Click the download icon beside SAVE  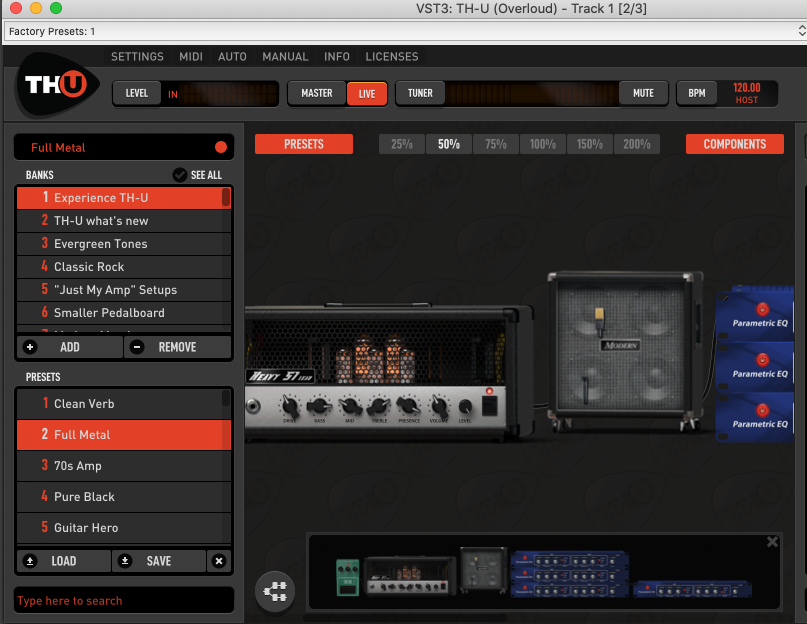coord(125,561)
